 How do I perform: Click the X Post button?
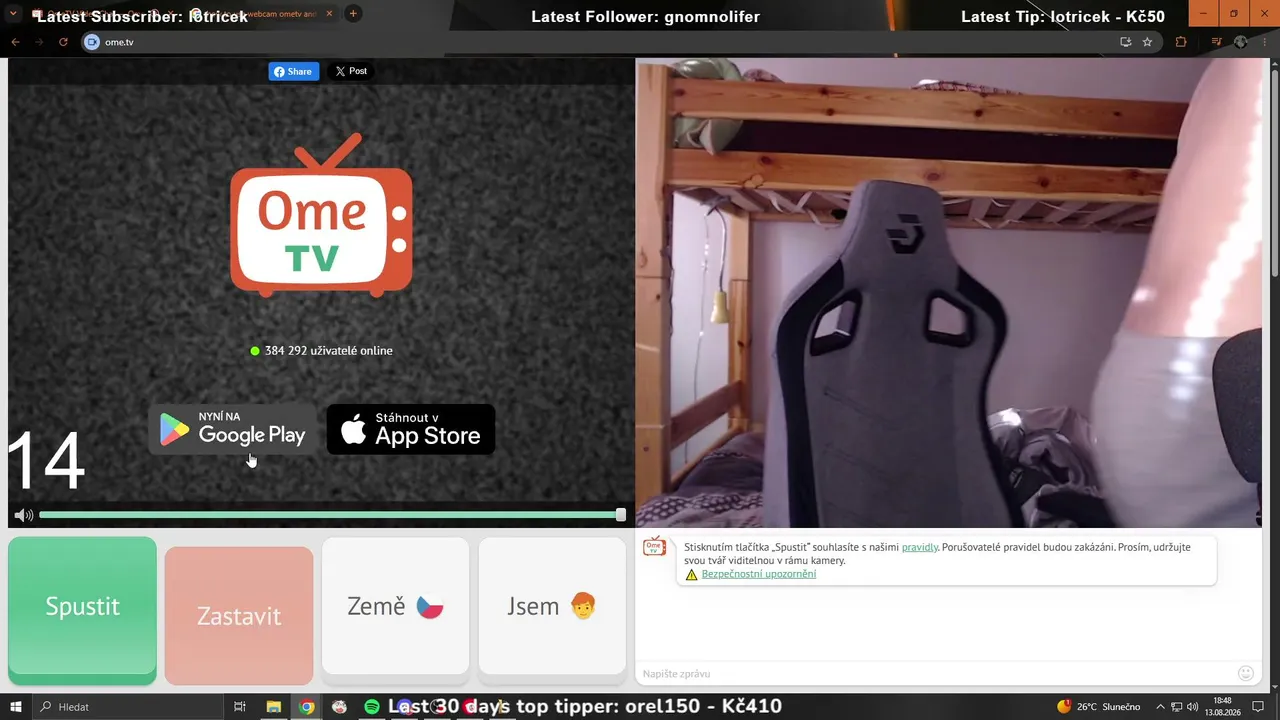point(351,71)
